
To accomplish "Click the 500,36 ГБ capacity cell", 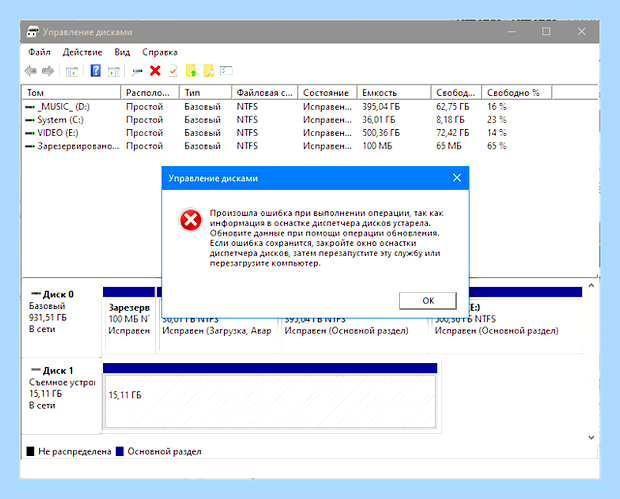I will (381, 133).
